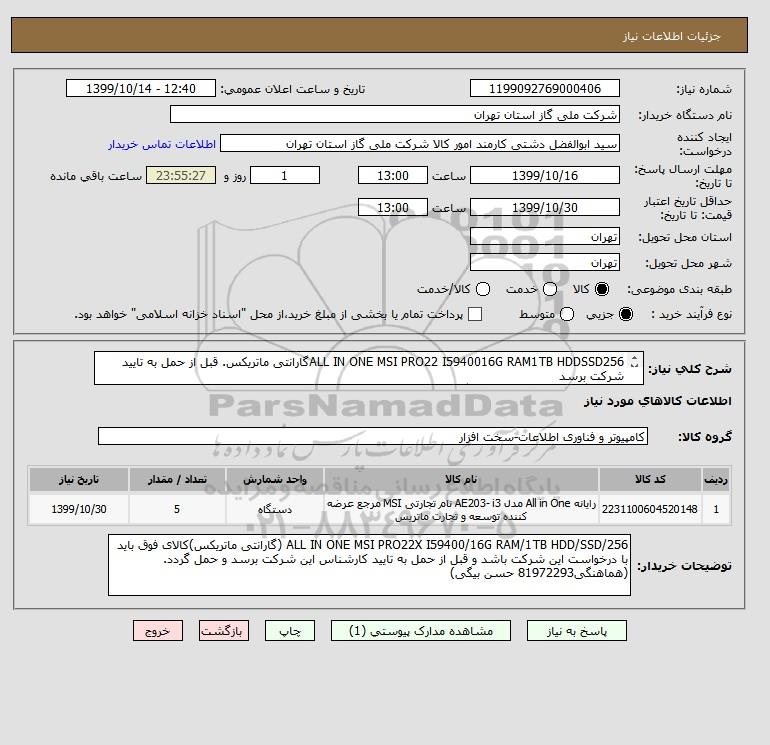Click the announcement date field 1399/10/14 - 12:40

click(x=141, y=88)
